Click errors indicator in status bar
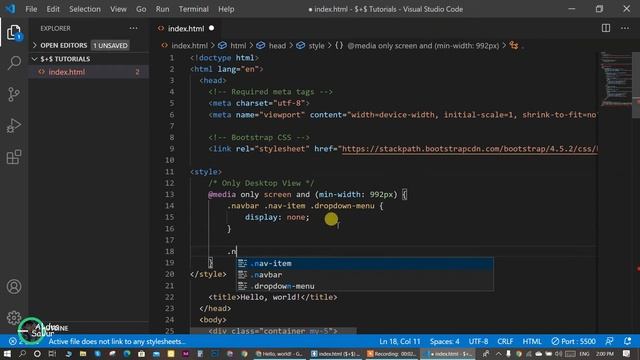Image resolution: width=640 pixels, height=360 pixels. [x=16, y=341]
